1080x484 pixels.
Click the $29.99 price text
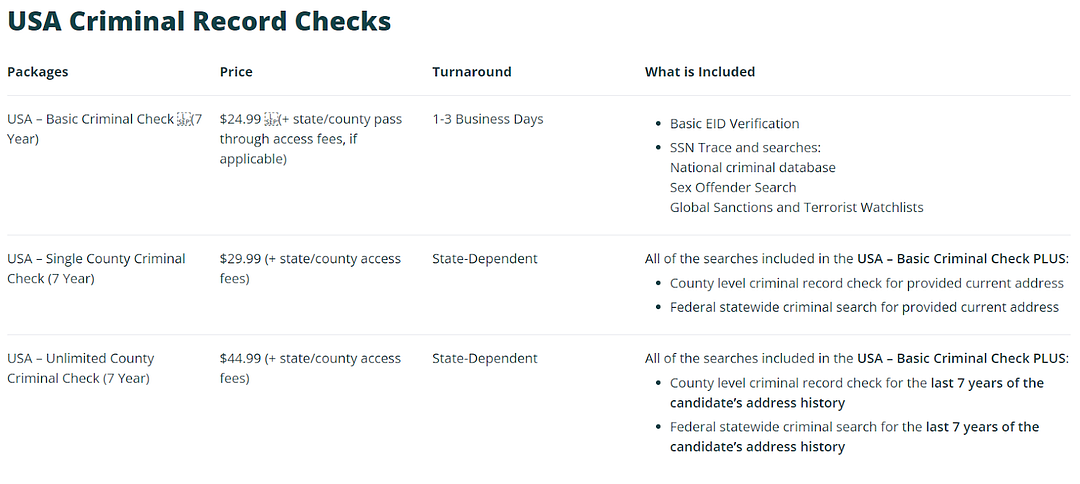[x=240, y=259]
